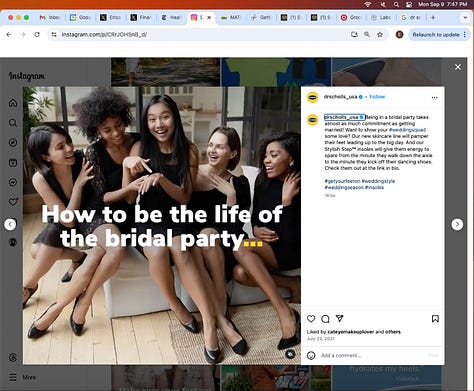474x391 pixels.
Task: Open cateyemakeuplover liker profile
Action: tap(351, 332)
